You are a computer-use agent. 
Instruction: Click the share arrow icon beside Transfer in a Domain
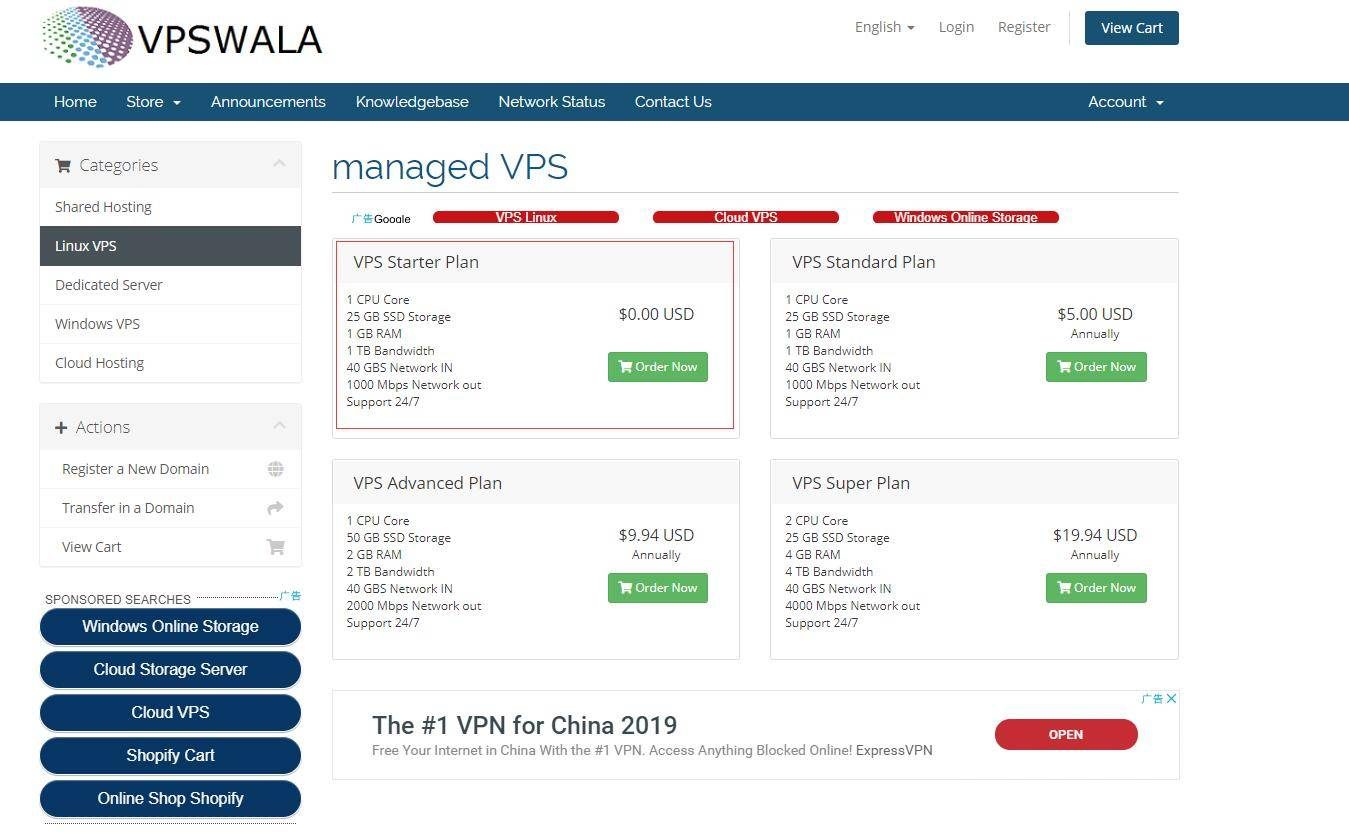coord(275,508)
